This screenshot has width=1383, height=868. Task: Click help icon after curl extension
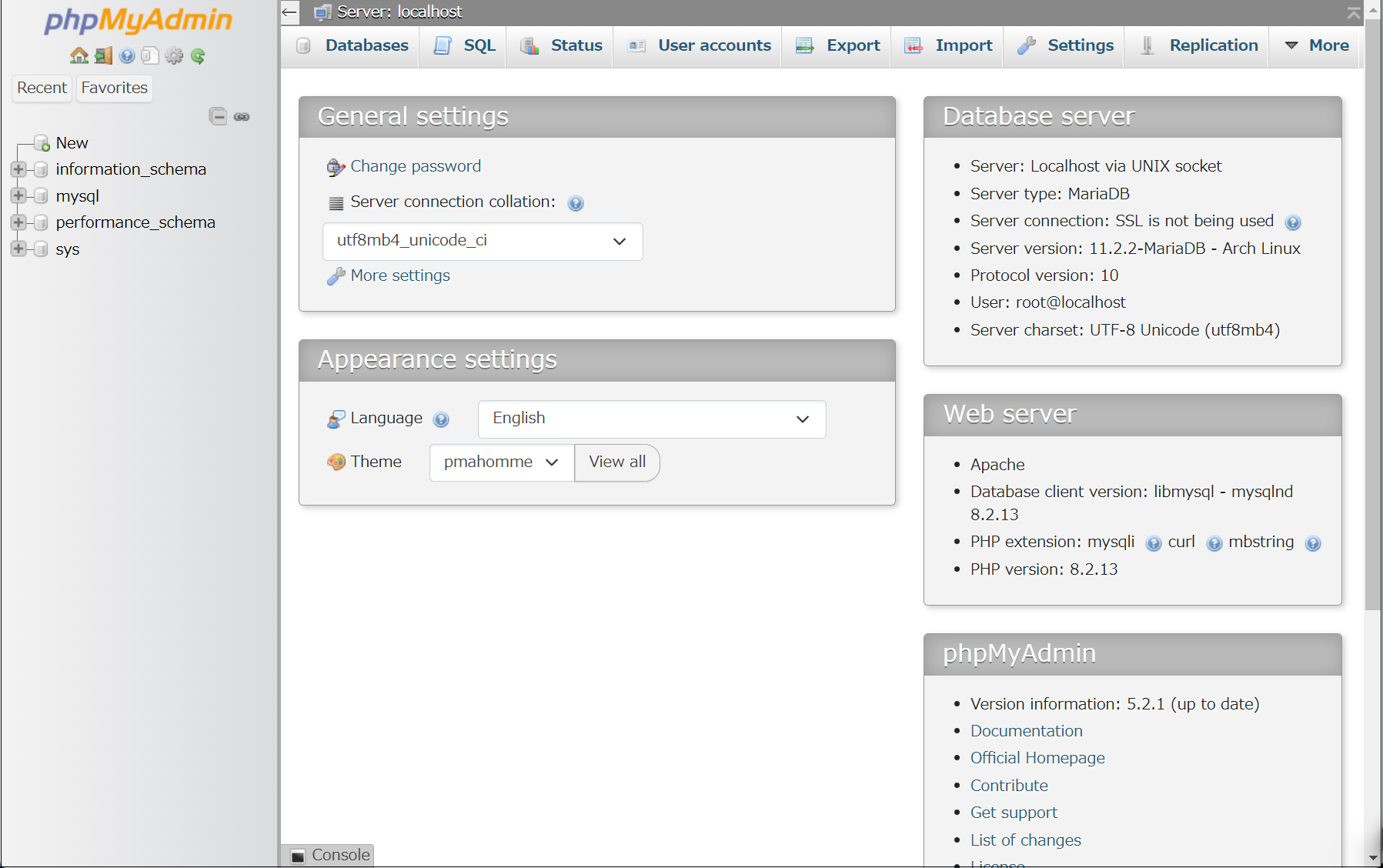pos(1214,543)
